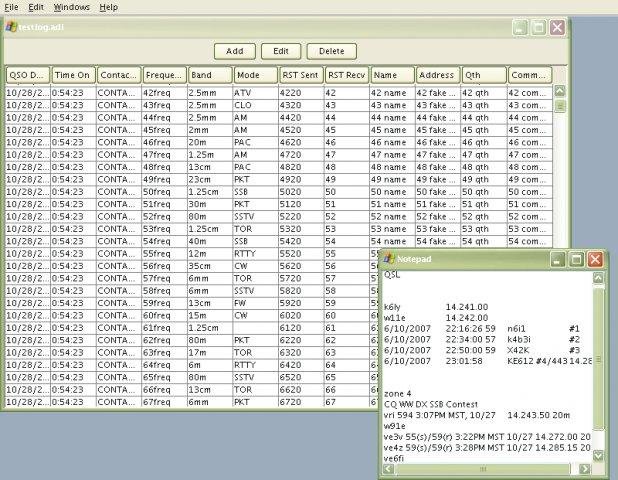Click the Time On column header

[74, 75]
